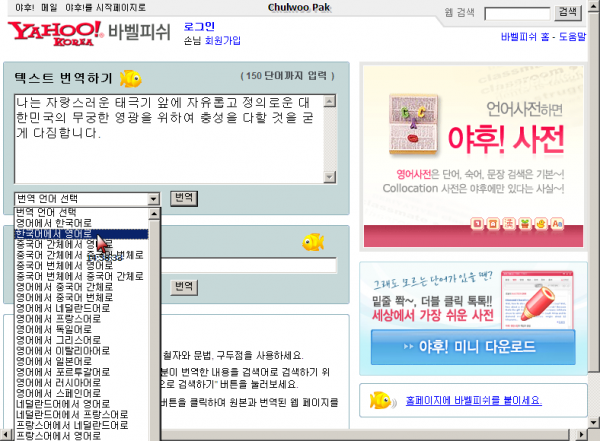Go to 바벨피쉬 홈 link
600x441 pixels.
point(525,37)
